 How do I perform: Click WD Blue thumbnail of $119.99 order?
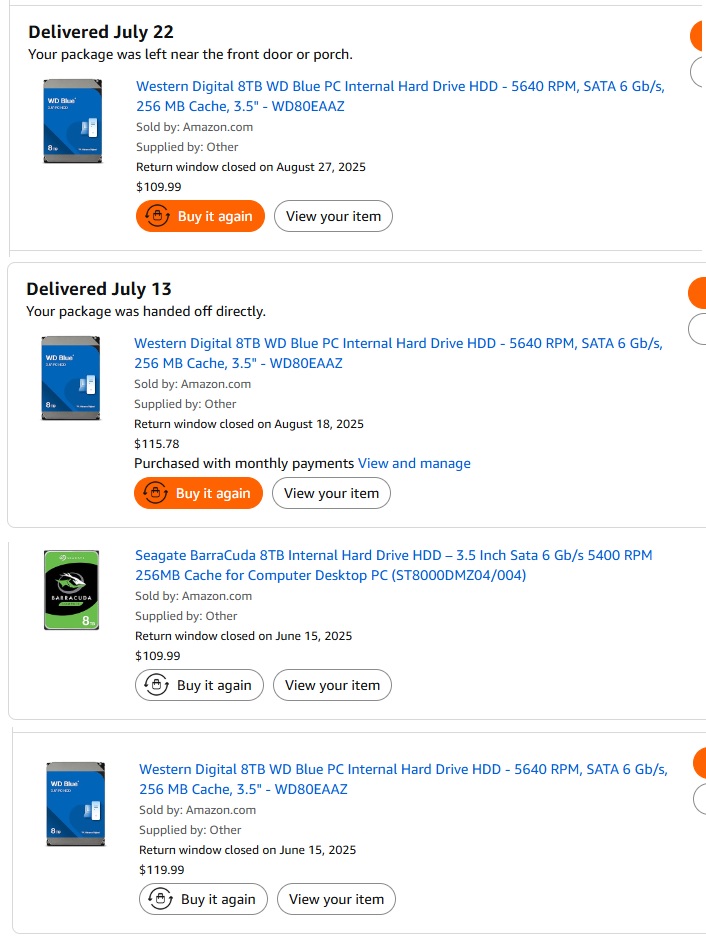click(x=75, y=804)
